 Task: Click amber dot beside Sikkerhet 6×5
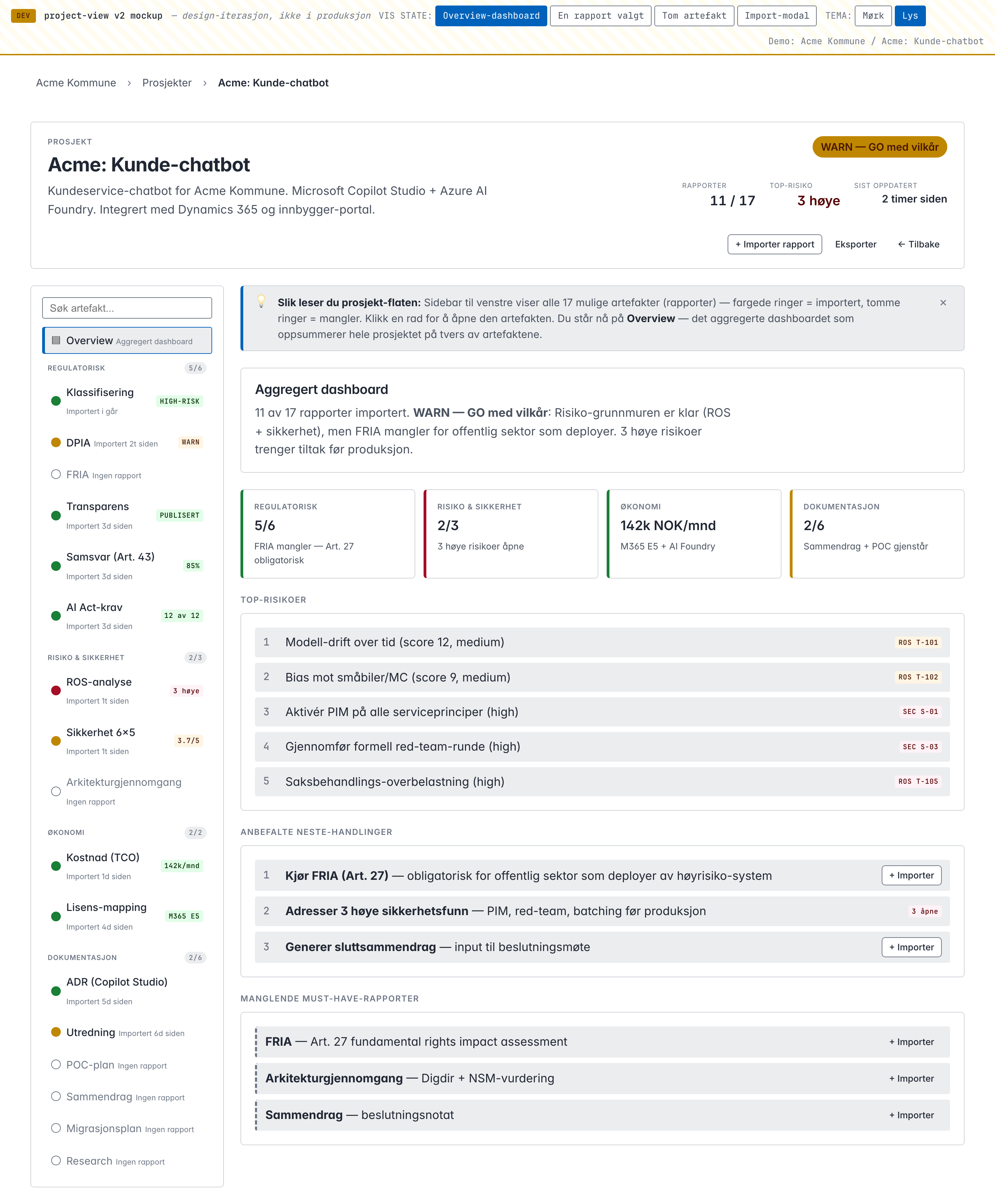coord(56,741)
